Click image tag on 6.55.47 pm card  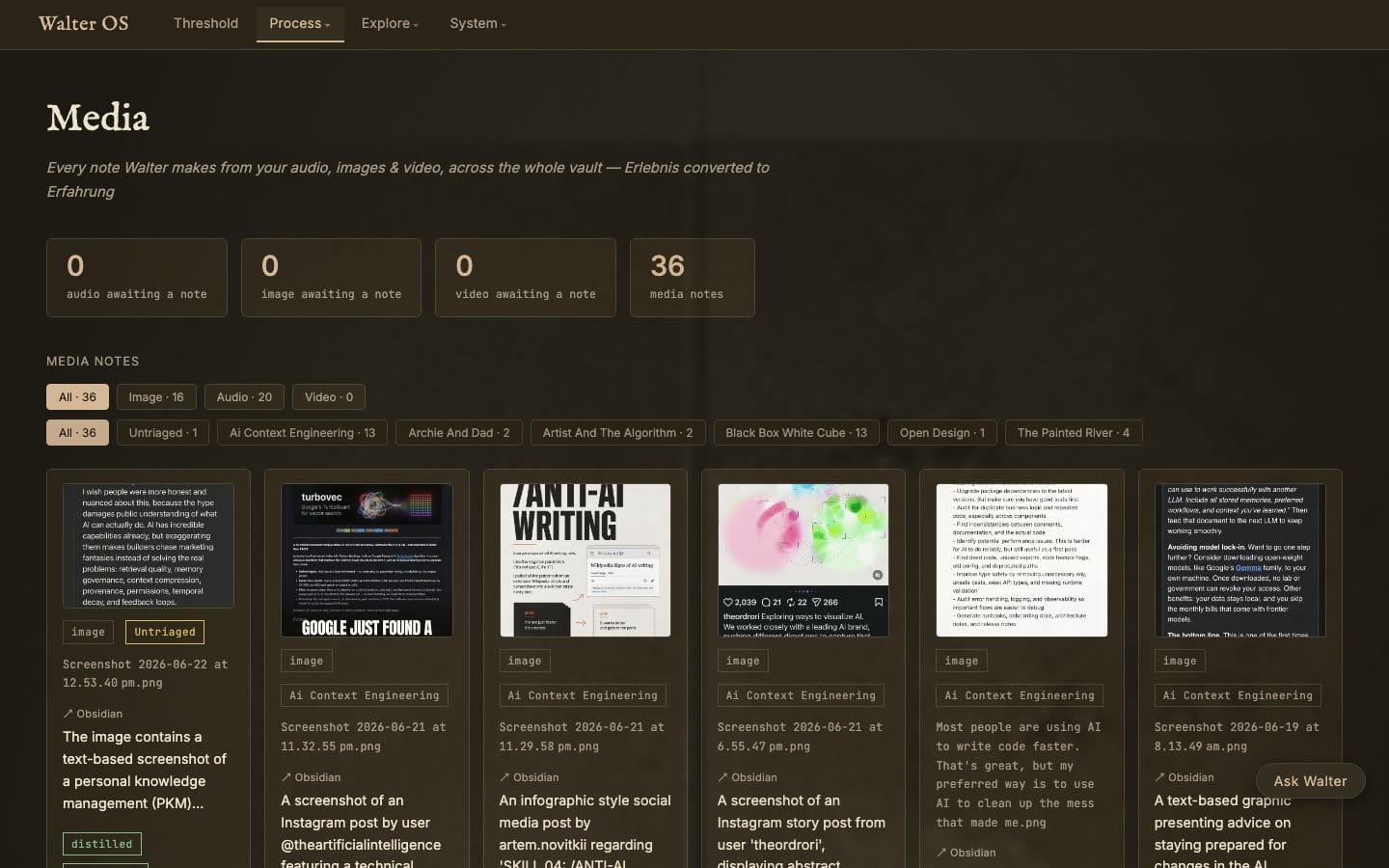point(743,661)
